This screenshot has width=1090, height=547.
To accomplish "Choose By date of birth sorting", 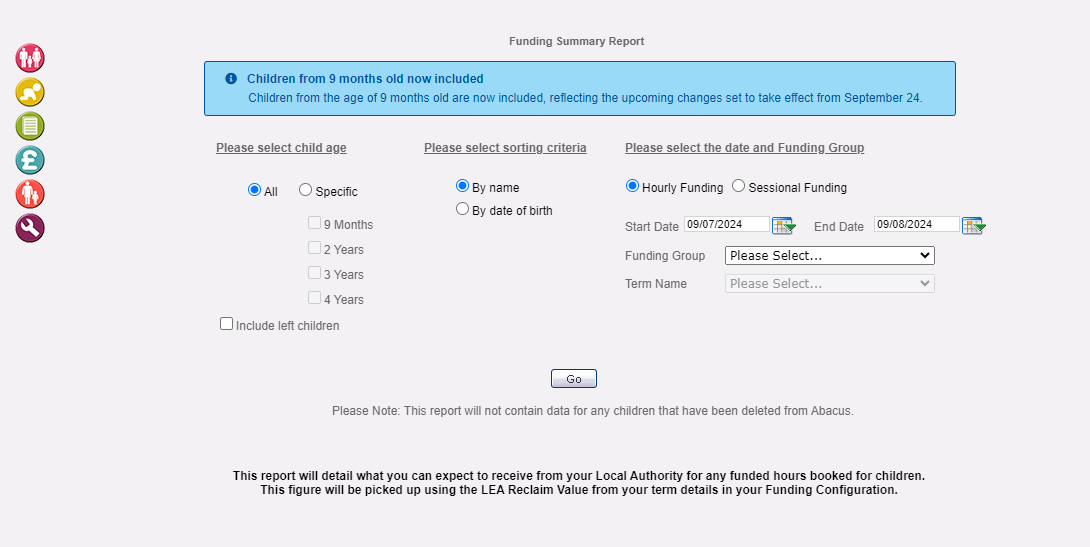I will 462,208.
